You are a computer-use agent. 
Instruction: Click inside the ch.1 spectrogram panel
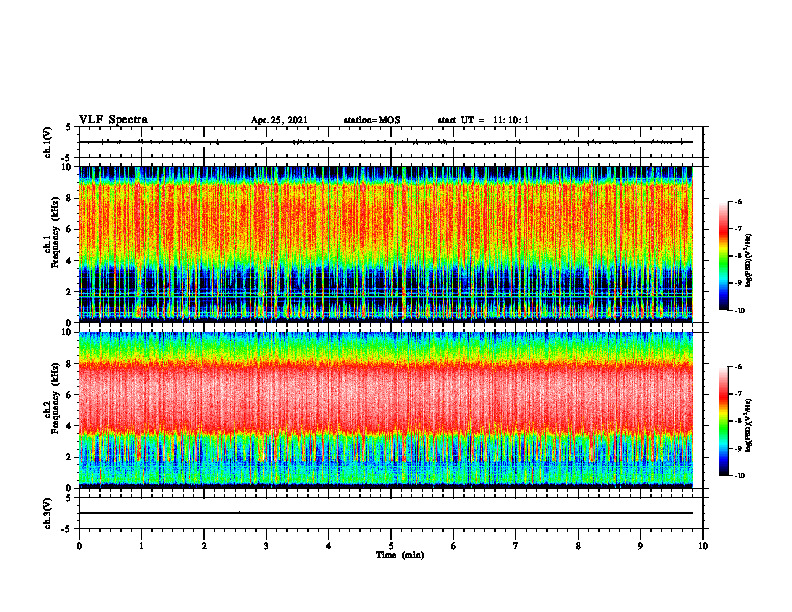point(385,244)
